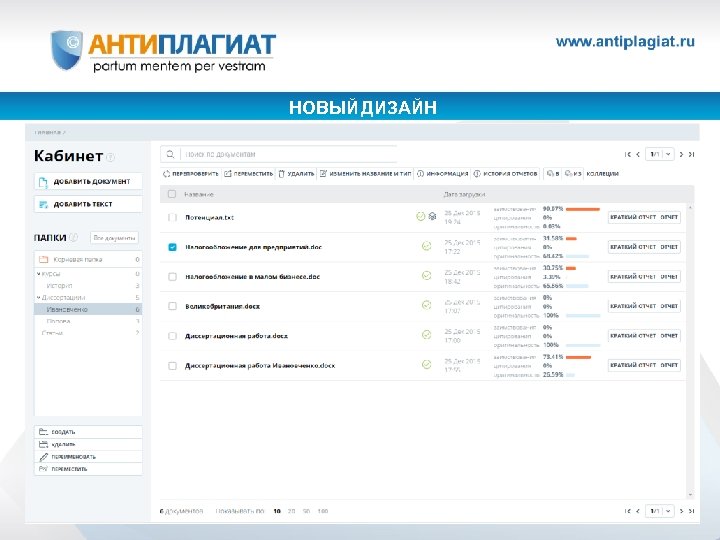Screen dimensions: 720x540
Task: Click the add to collection 'В' icon
Action: [550, 174]
